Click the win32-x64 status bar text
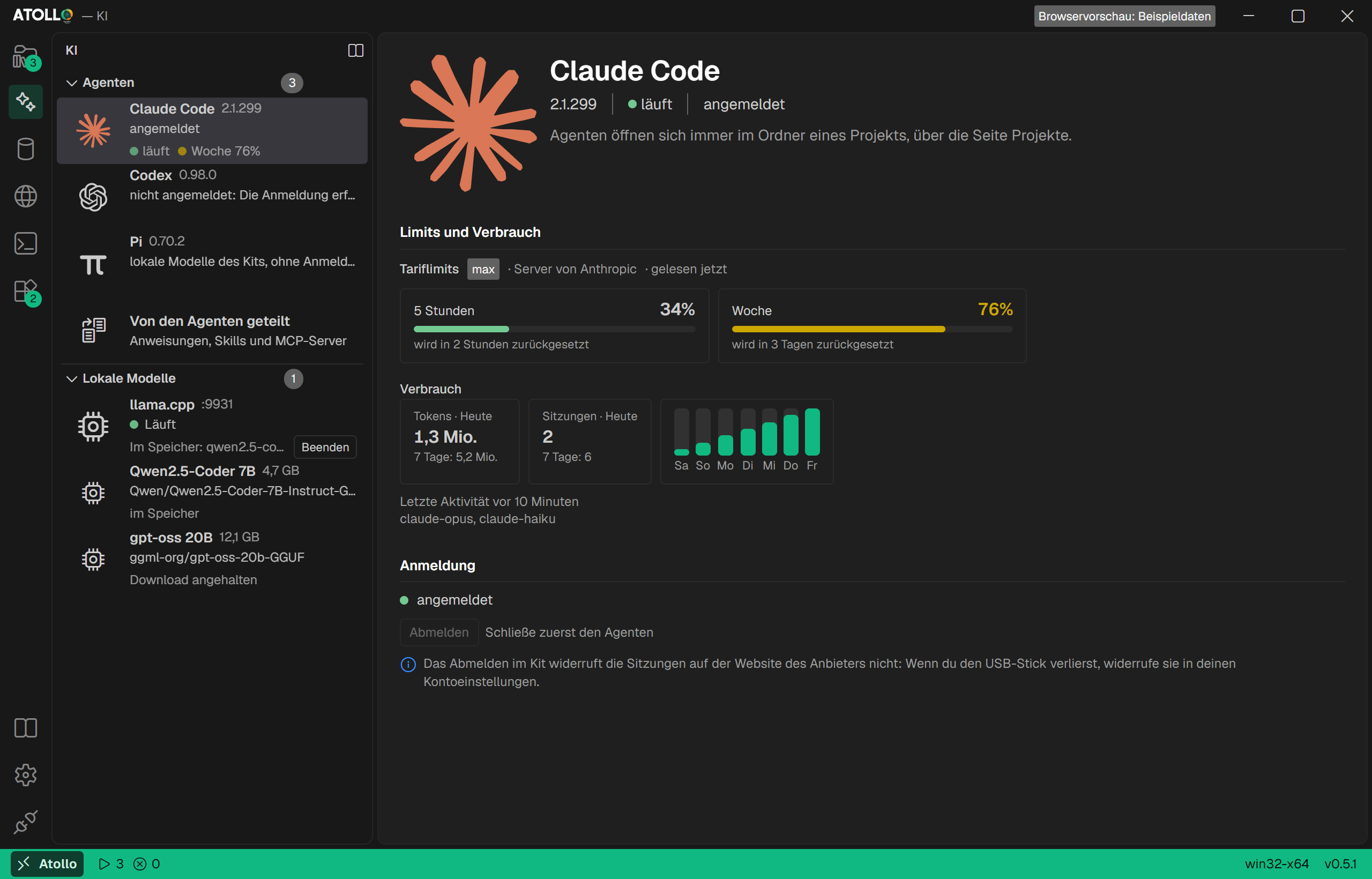Image resolution: width=1372 pixels, height=879 pixels. click(1277, 863)
